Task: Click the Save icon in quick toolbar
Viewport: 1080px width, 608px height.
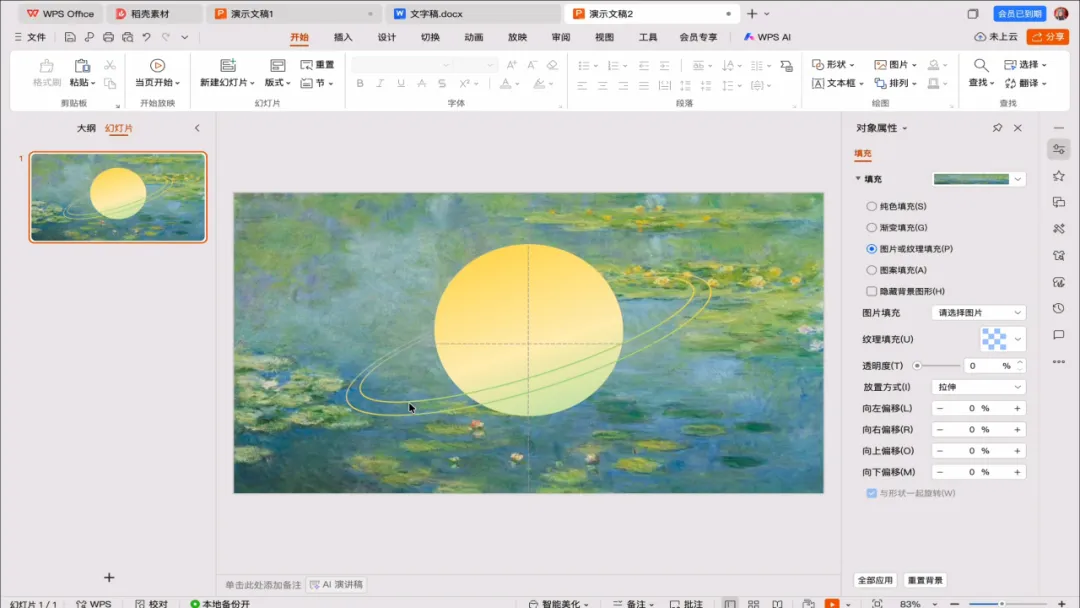Action: click(70, 37)
